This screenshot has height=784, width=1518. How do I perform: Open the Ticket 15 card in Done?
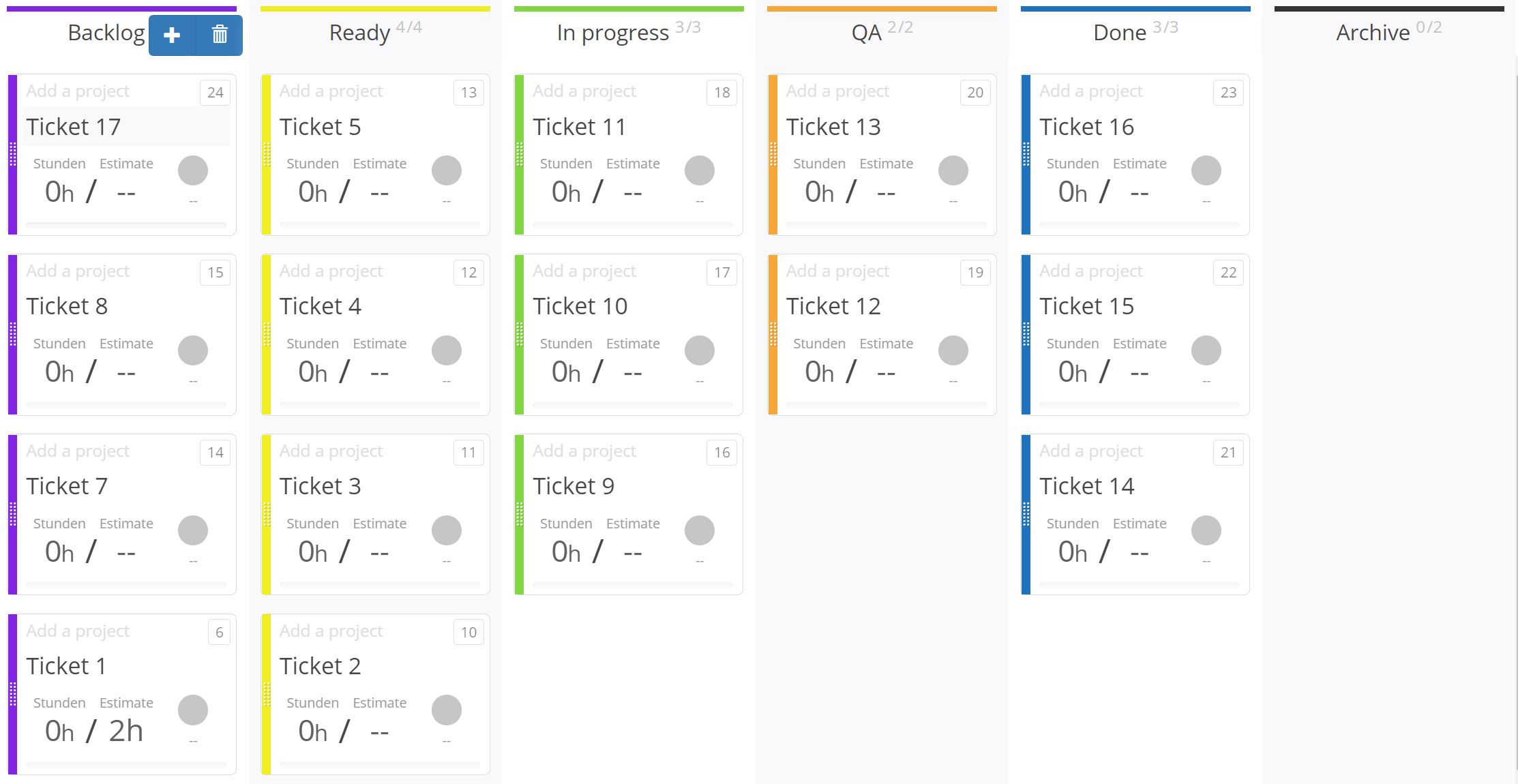pos(1087,305)
